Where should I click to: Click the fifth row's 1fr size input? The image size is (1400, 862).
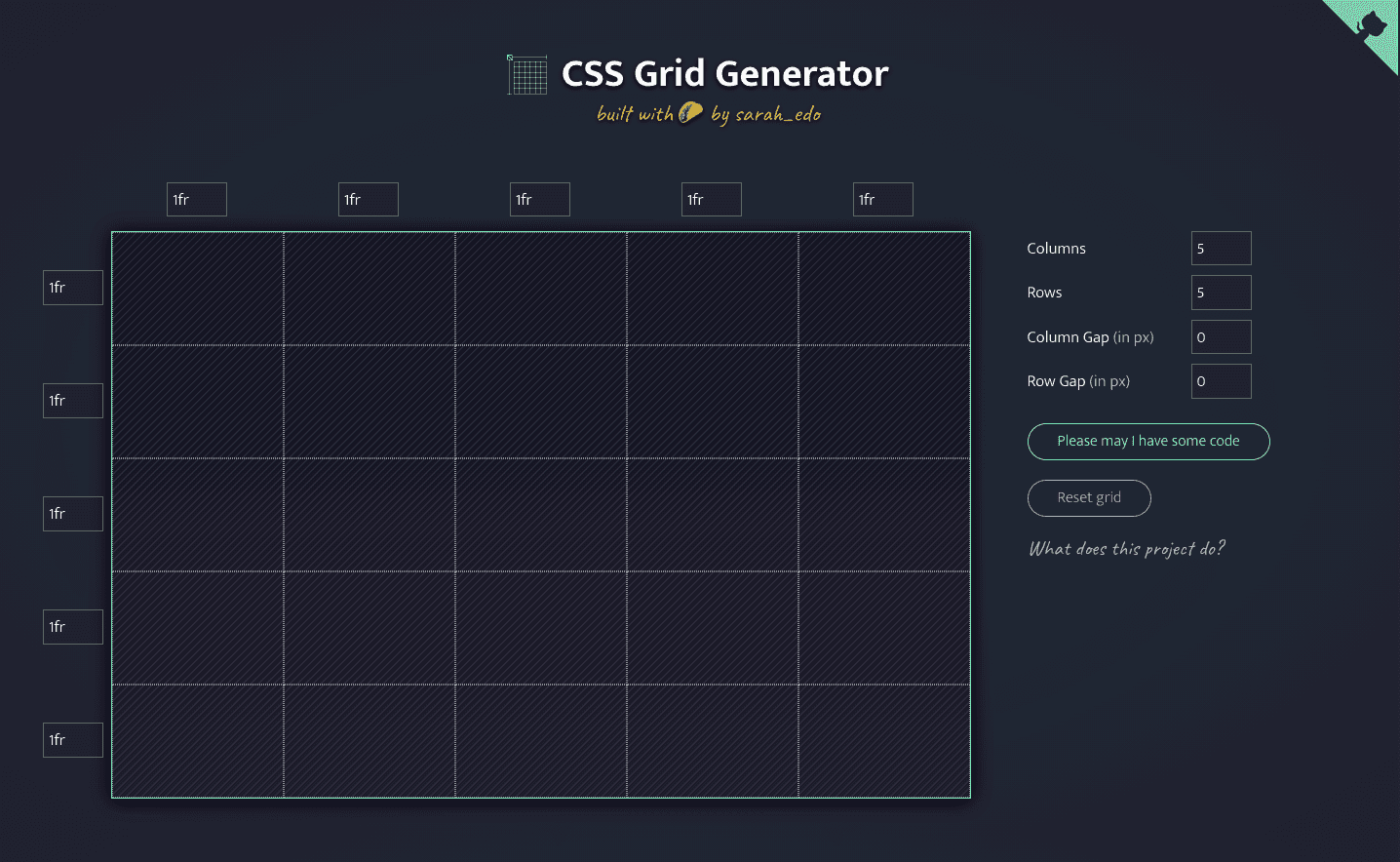[x=73, y=740]
